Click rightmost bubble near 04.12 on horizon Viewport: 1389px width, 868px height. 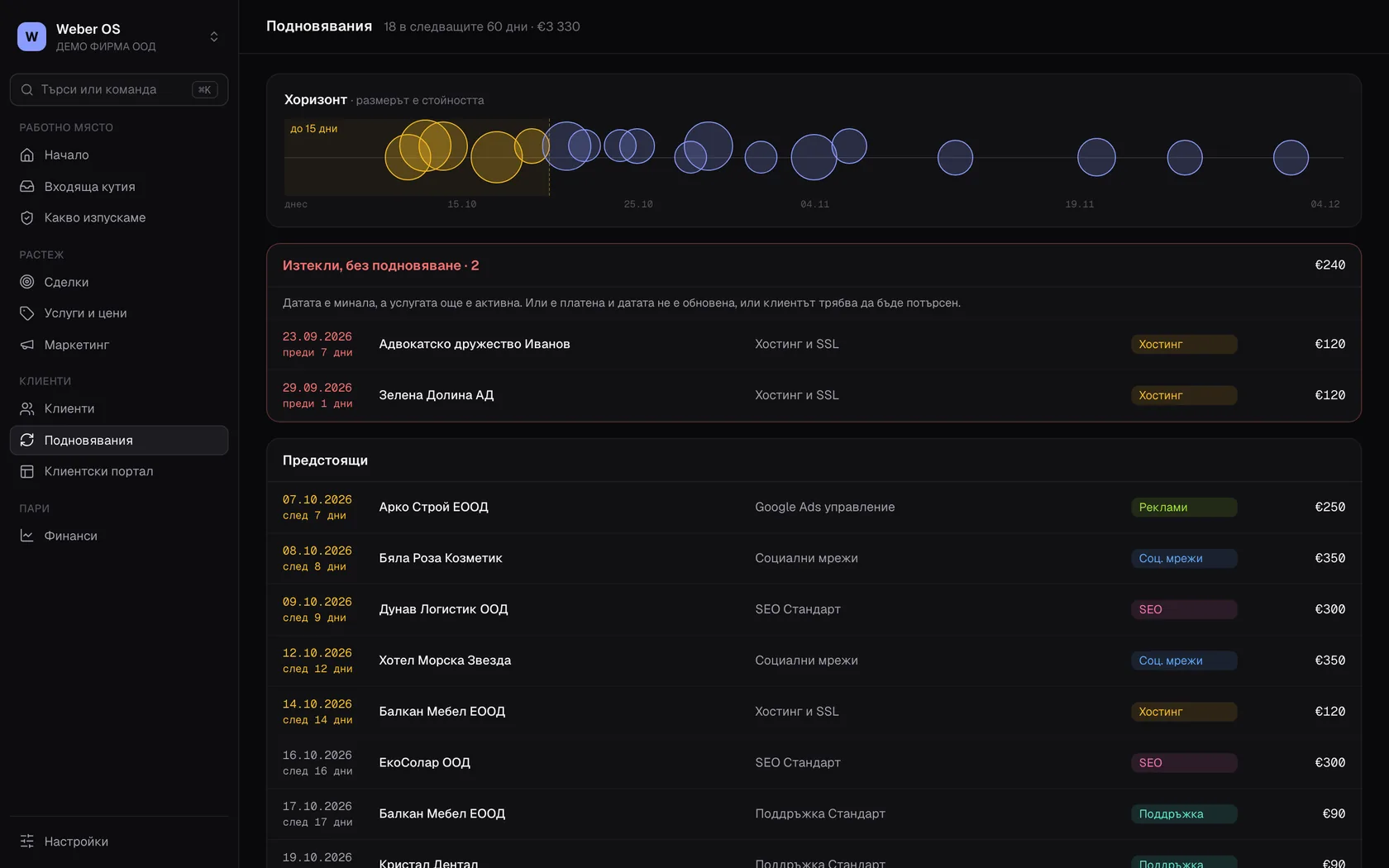[1291, 157]
